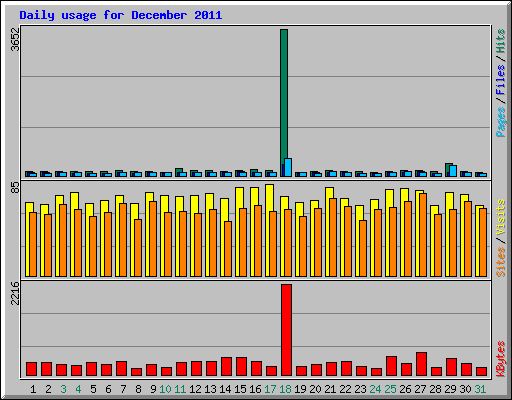Click day label 6 on the x-axis
This screenshot has width=512, height=400.
pyautogui.click(x=108, y=389)
